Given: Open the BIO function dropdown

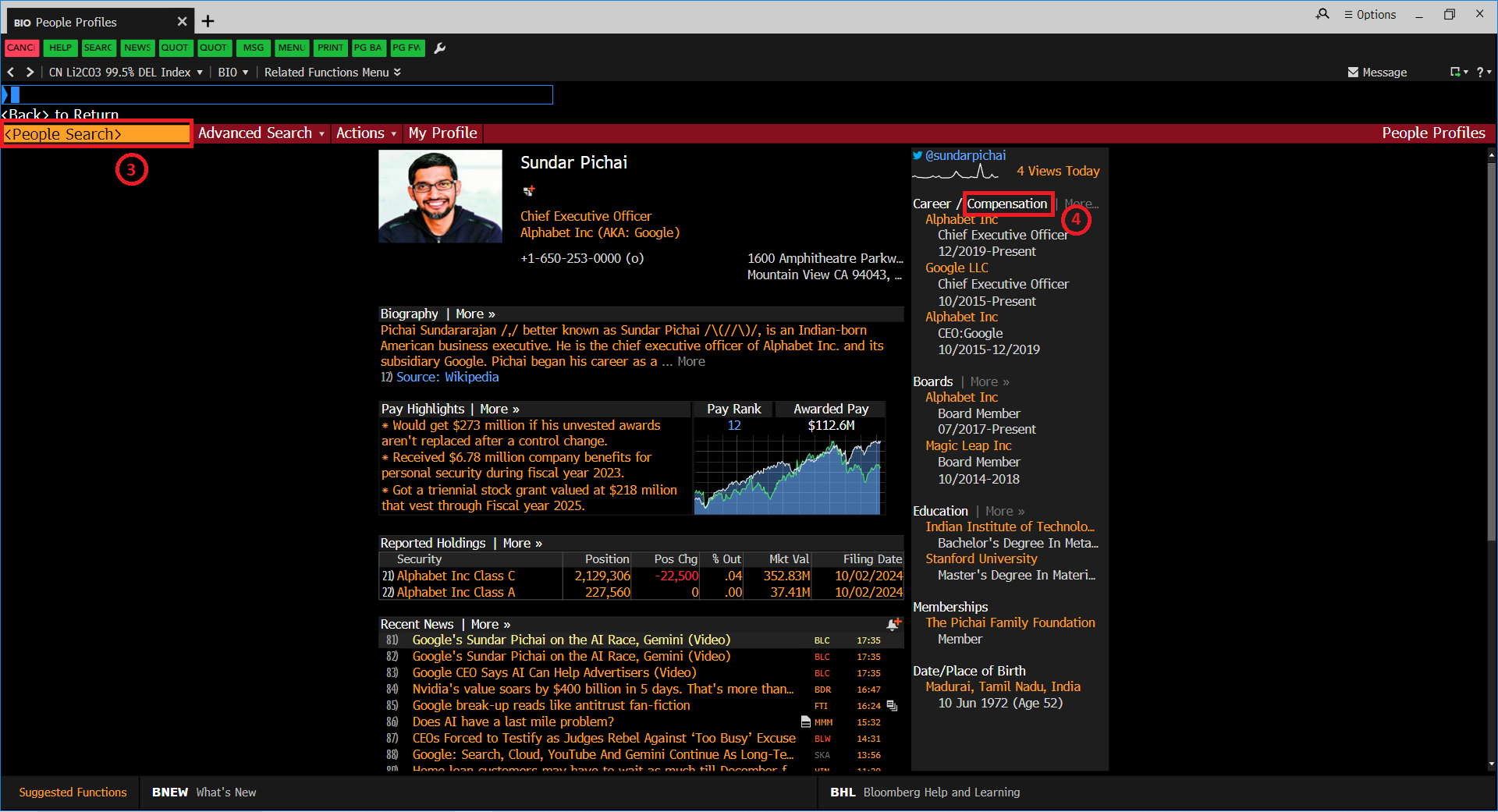Looking at the screenshot, I should click(233, 72).
